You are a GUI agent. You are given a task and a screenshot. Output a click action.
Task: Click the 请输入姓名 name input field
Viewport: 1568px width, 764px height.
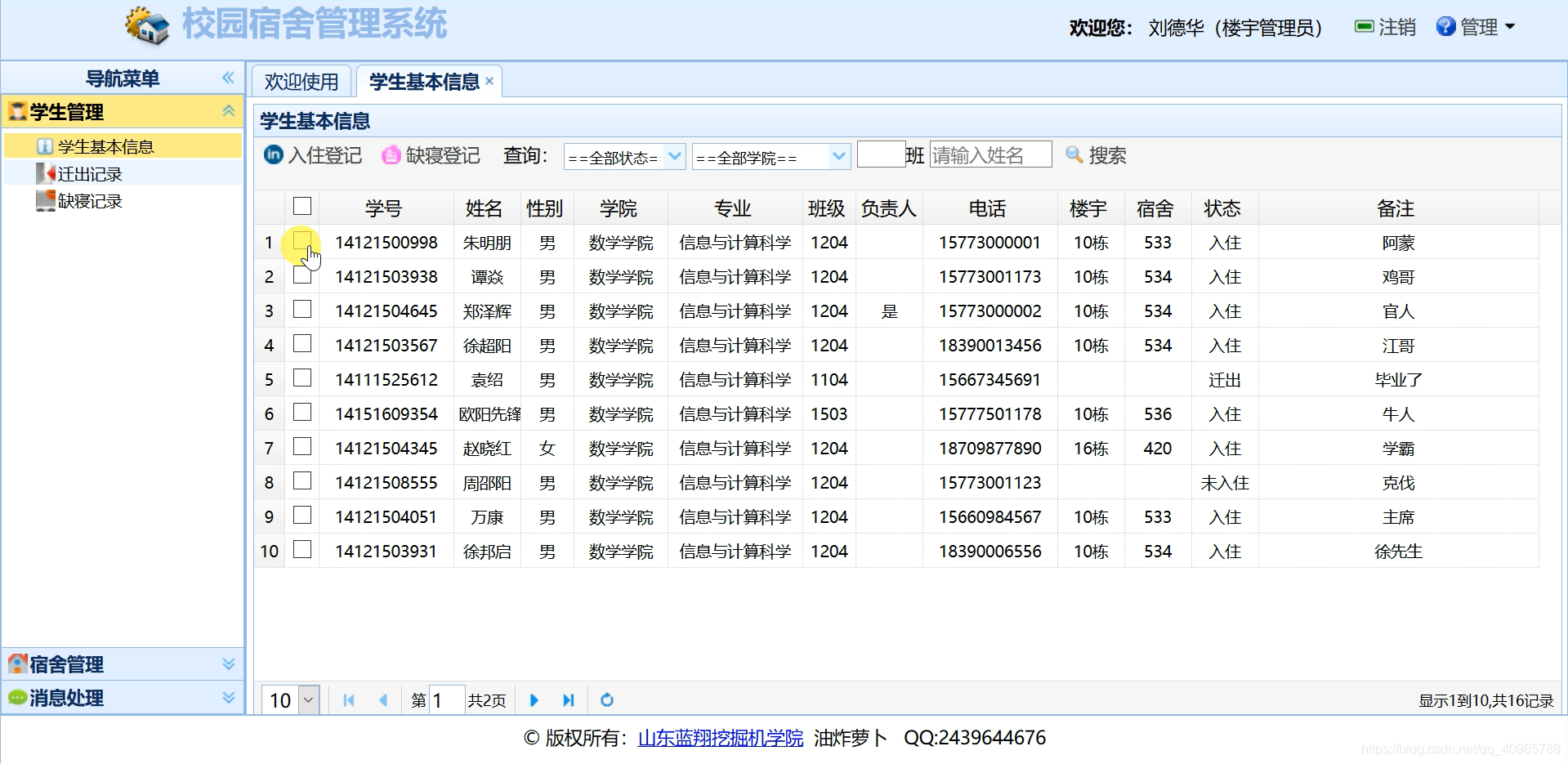click(990, 154)
